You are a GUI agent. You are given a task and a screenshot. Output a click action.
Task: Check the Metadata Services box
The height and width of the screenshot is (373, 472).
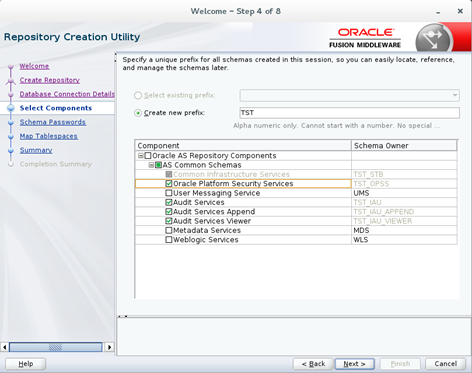tap(169, 230)
